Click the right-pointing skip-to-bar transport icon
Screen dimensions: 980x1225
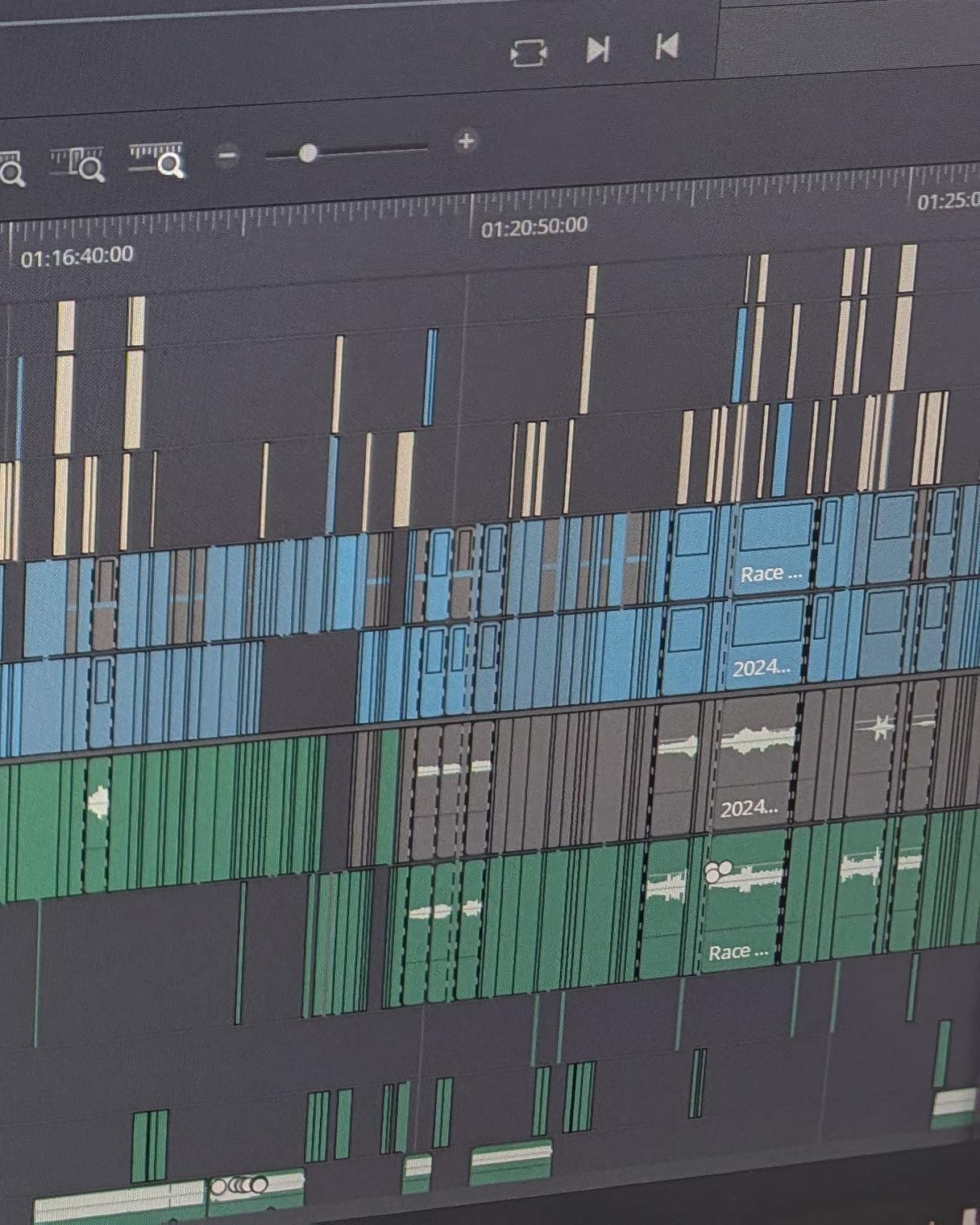pos(597,50)
